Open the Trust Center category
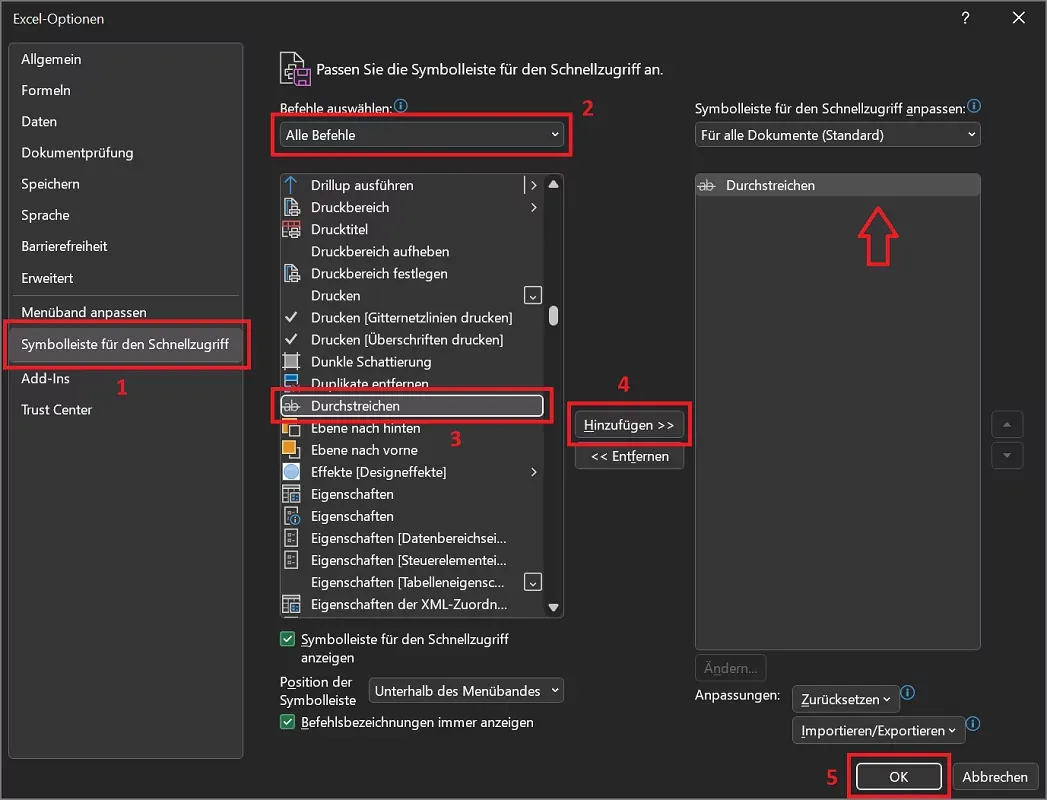 coord(56,410)
